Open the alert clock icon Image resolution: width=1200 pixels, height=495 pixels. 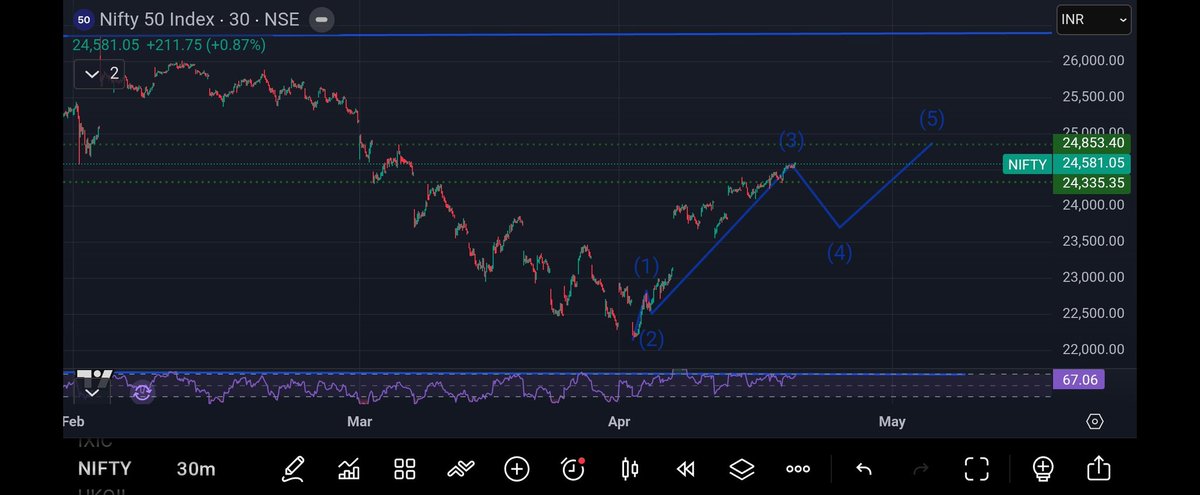pyautogui.click(x=573, y=468)
